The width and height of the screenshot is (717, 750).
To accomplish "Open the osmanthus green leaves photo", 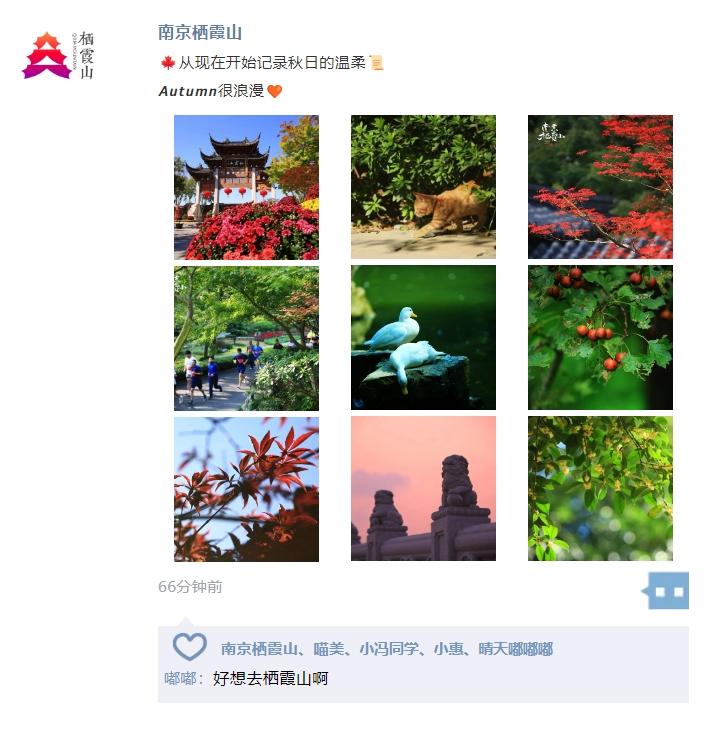I will 600,488.
